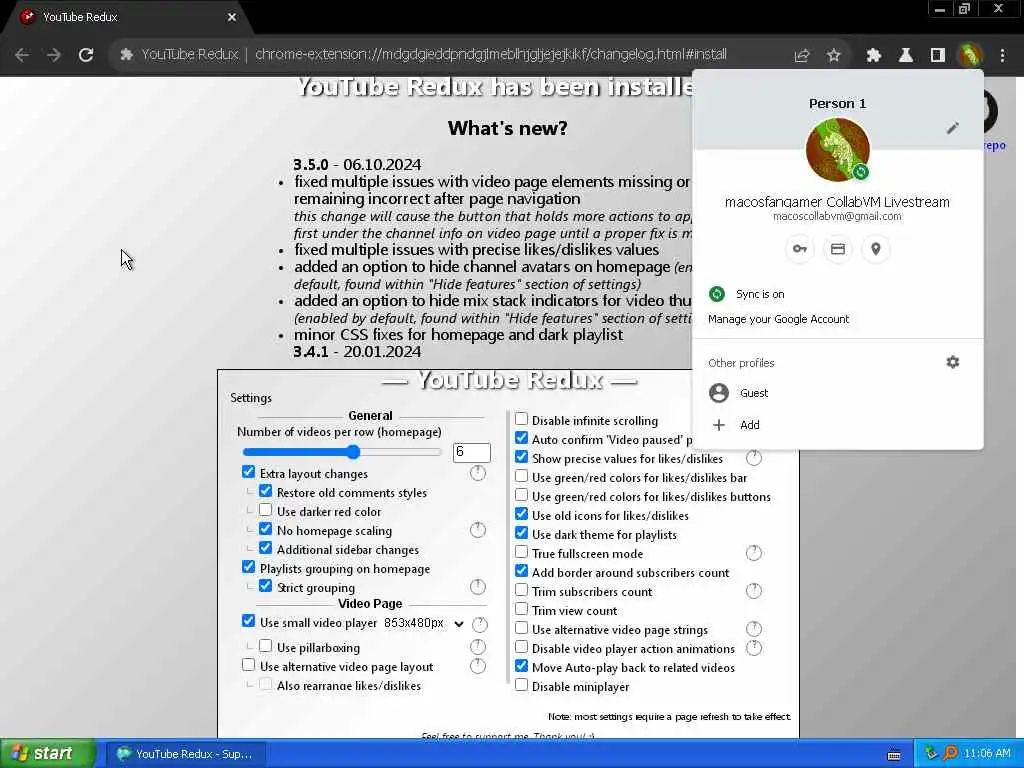Click the videos per row number field

click(472, 452)
